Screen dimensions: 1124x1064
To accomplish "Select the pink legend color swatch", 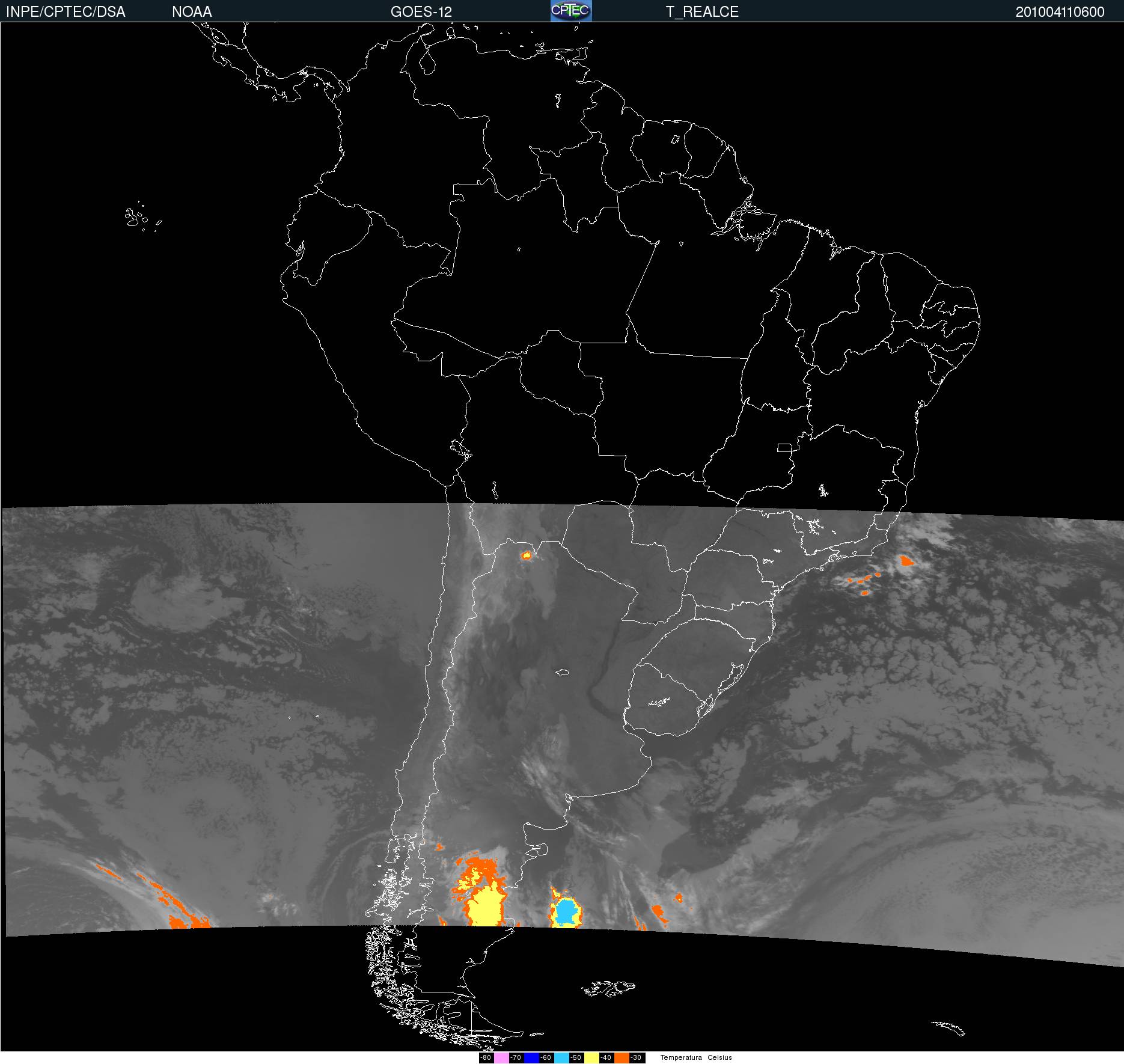I will [501, 1058].
